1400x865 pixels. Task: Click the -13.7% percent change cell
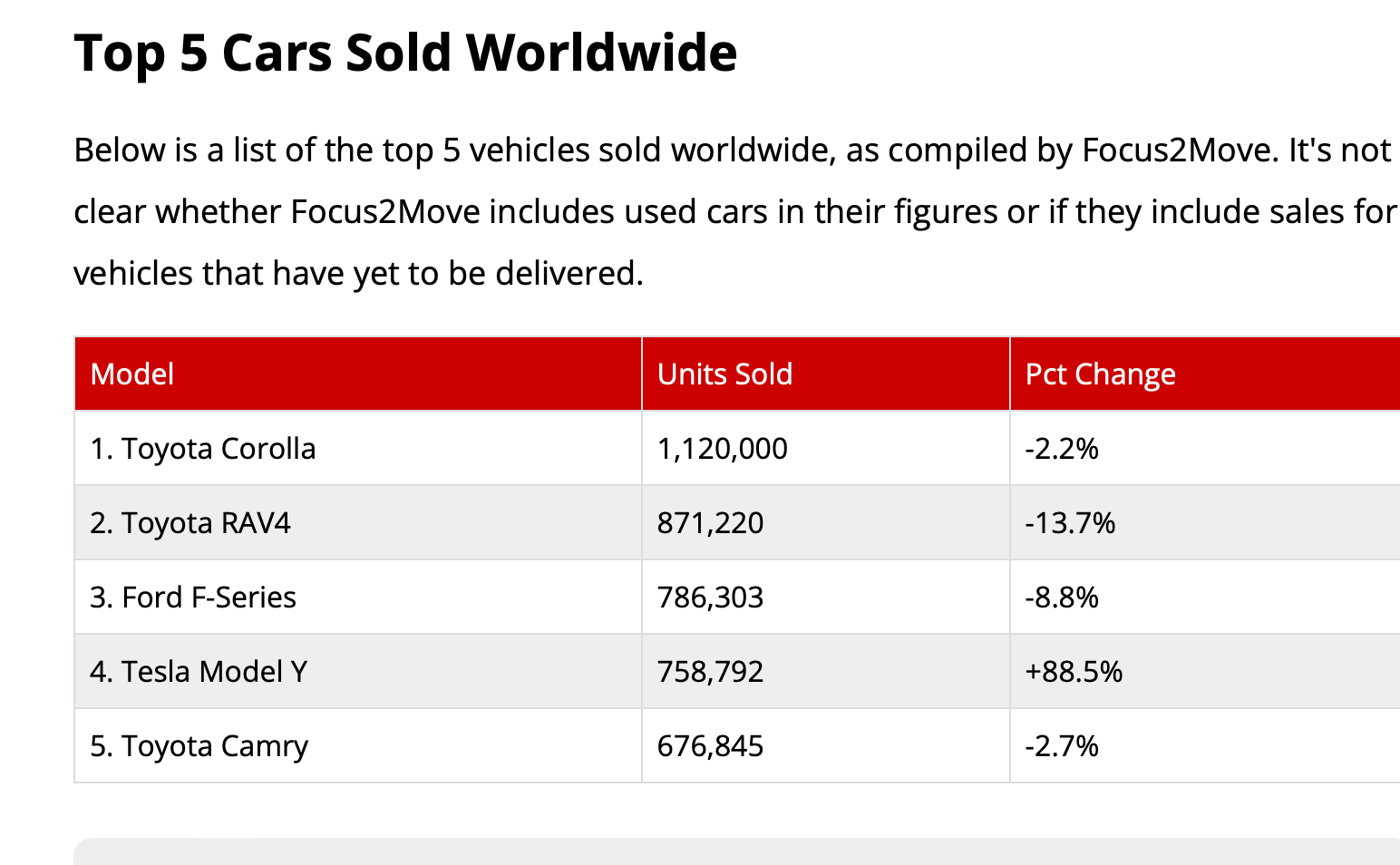pyautogui.click(x=1070, y=523)
